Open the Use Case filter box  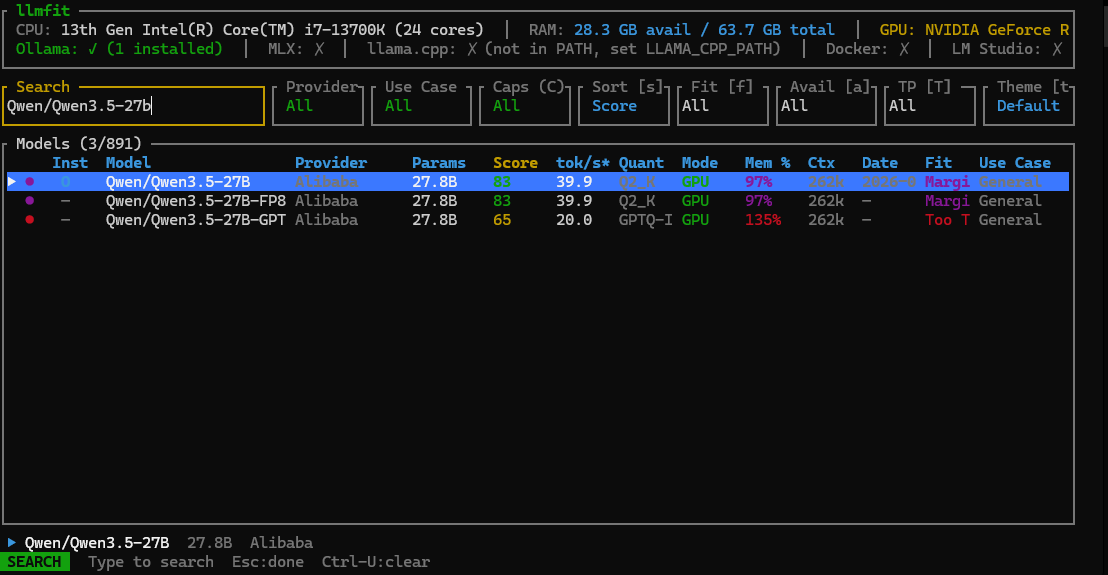(421, 106)
